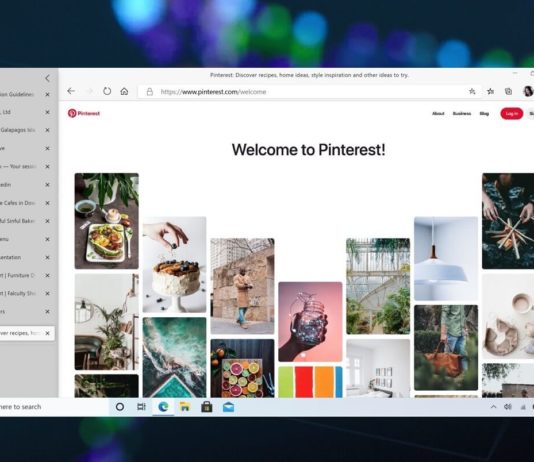Screen dimensions: 534x462
Task: Open the Favorites list icon
Action: point(490,91)
